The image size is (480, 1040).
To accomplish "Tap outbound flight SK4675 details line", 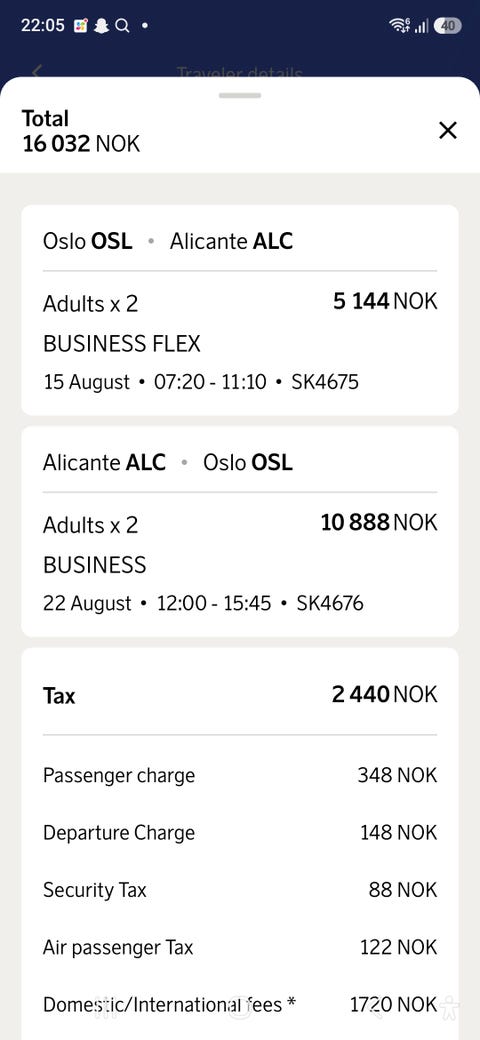I will [201, 382].
